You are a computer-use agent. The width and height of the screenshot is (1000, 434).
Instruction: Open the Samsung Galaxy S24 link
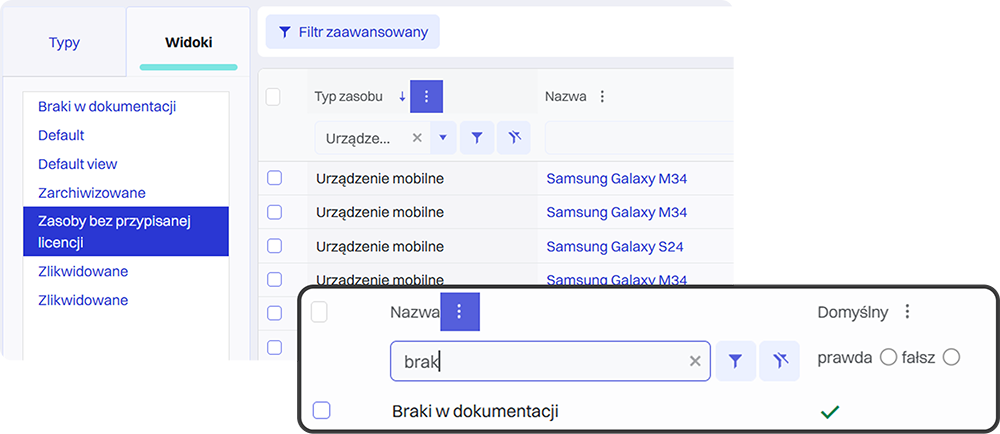[615, 246]
